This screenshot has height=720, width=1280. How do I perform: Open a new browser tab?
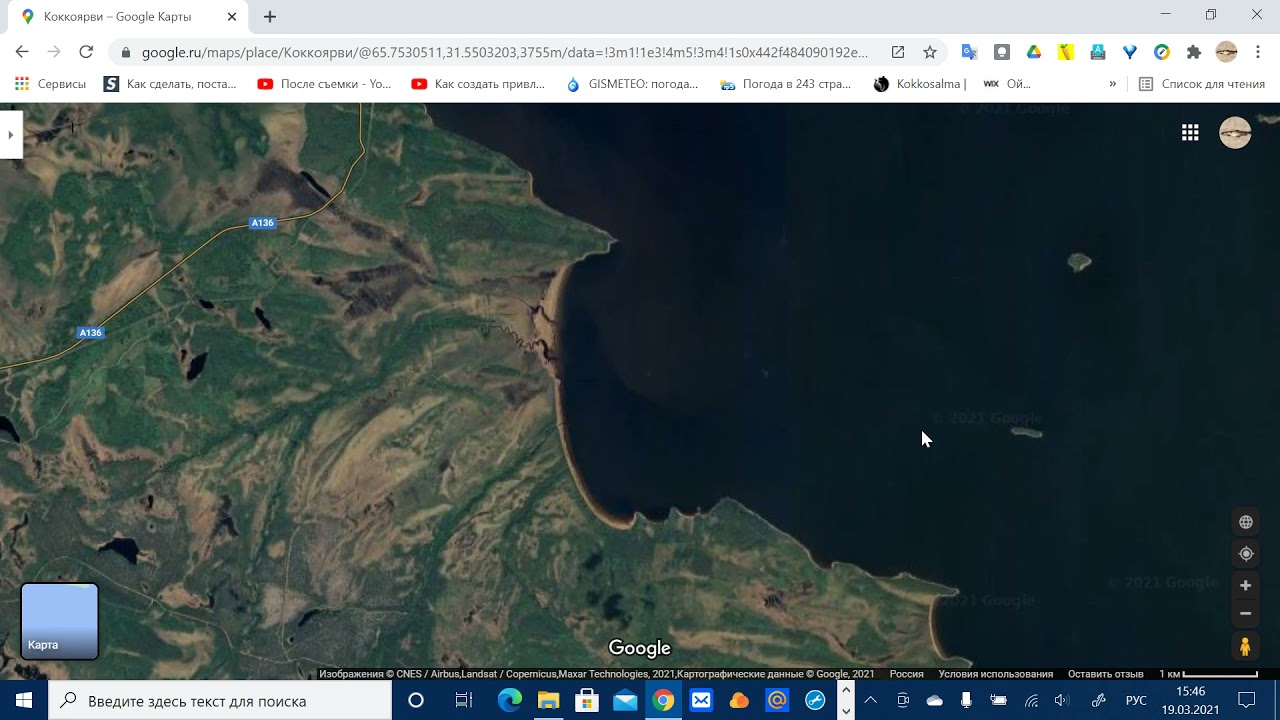(x=270, y=17)
